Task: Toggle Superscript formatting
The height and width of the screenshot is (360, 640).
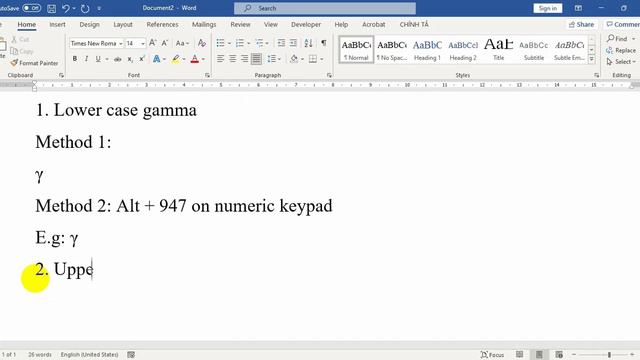Action: (142, 59)
